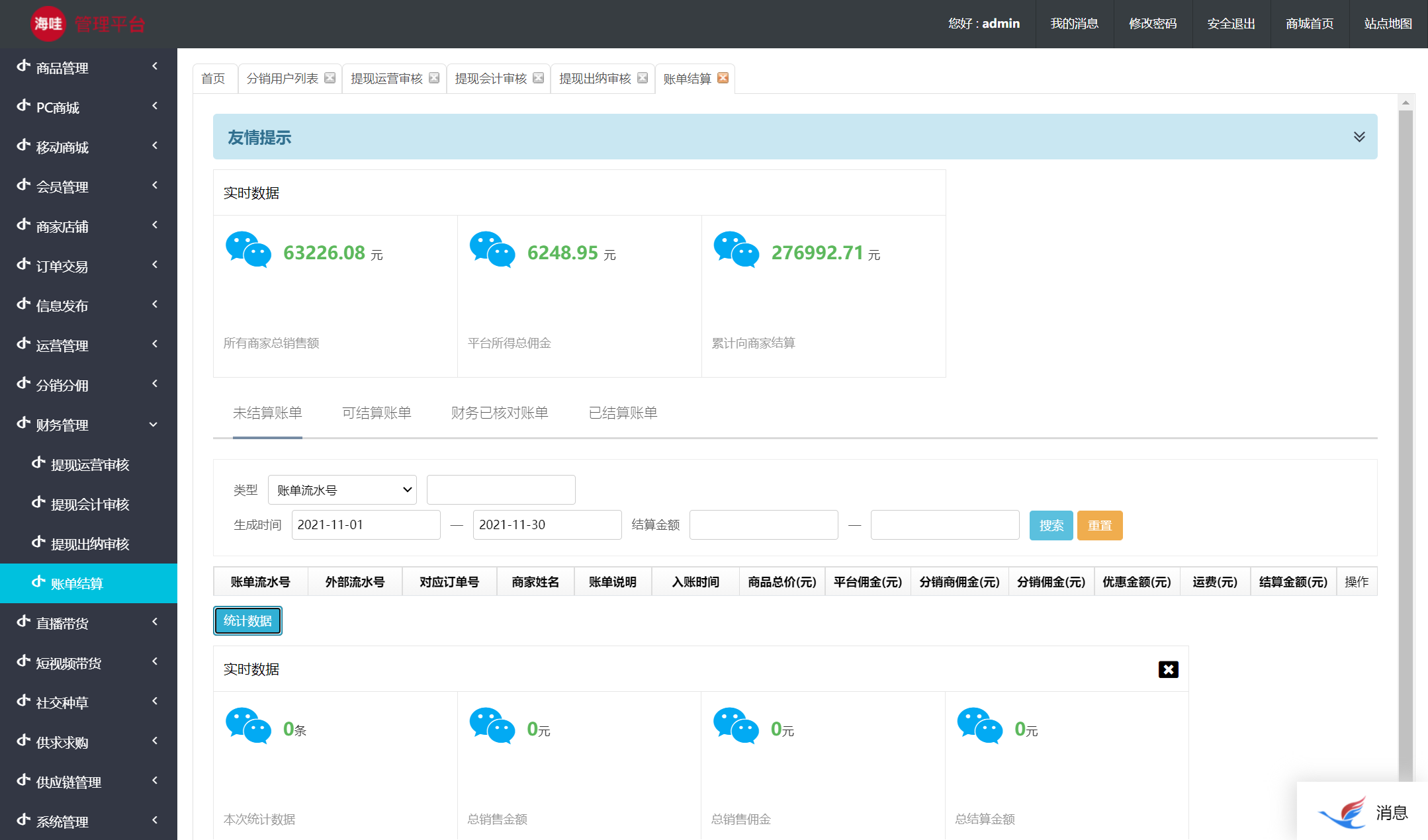Viewport: 1428px width, 840px height.
Task: Open the 直播带货 sidebar icon
Action: point(23,622)
